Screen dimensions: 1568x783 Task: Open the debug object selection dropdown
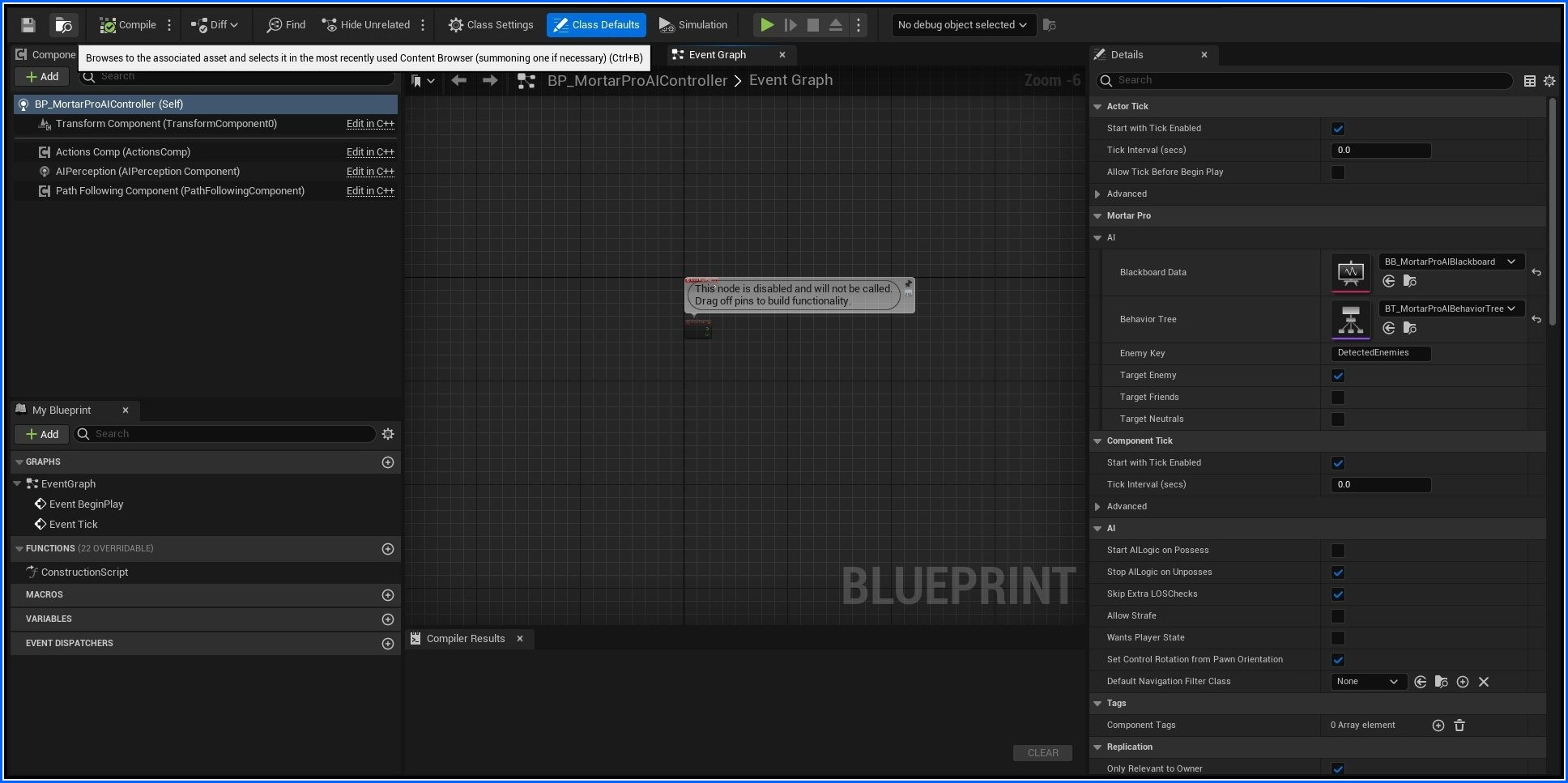(962, 25)
